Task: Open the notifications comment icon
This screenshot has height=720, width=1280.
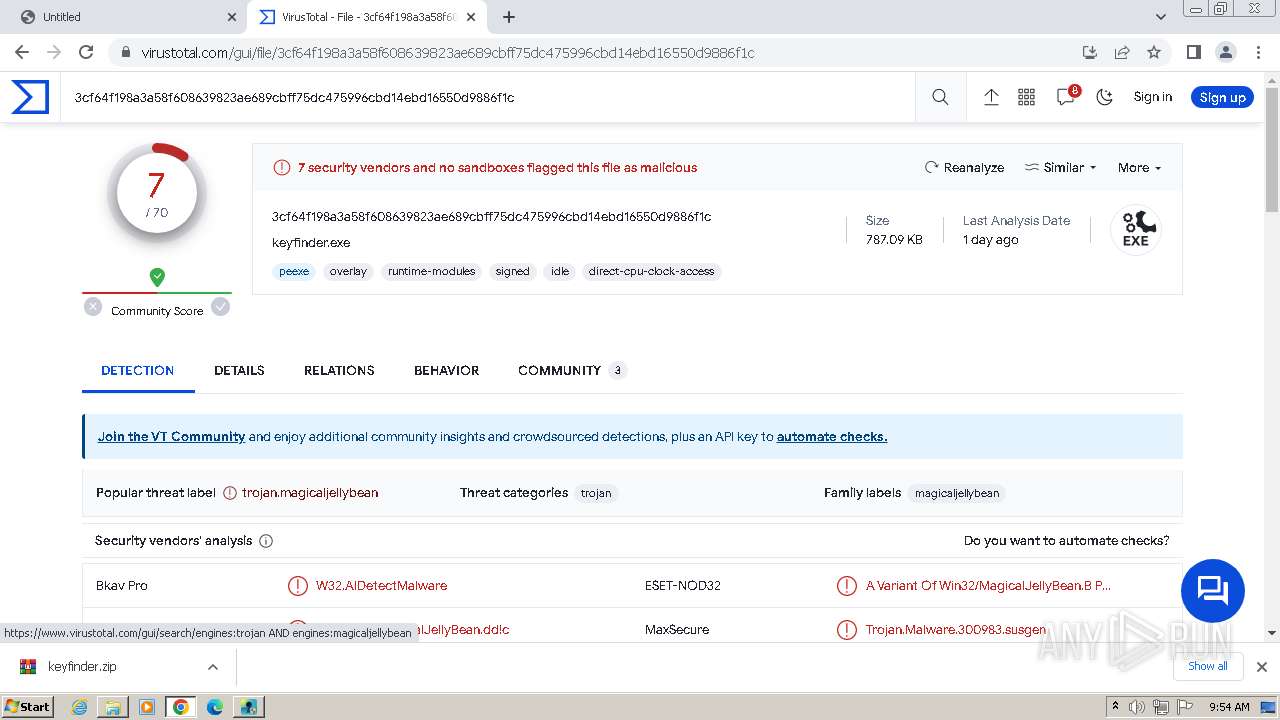Action: click(x=1066, y=97)
